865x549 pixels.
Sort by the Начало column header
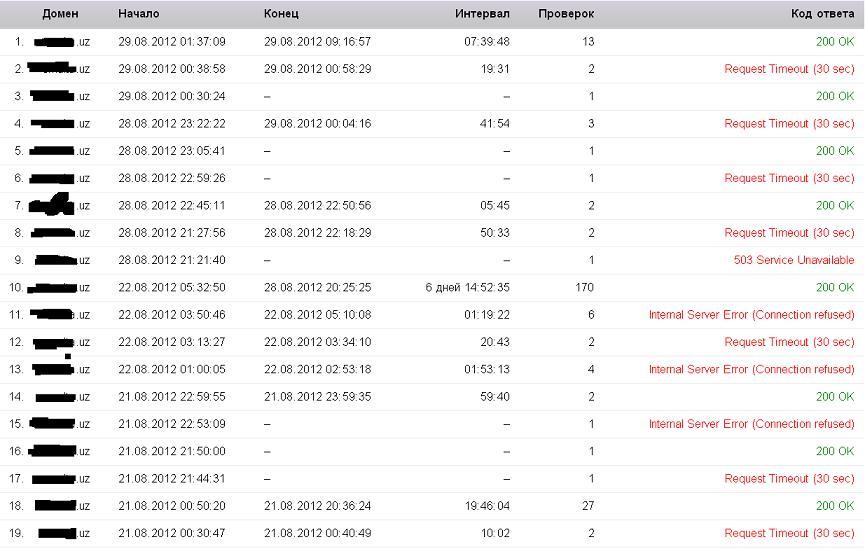pos(138,14)
